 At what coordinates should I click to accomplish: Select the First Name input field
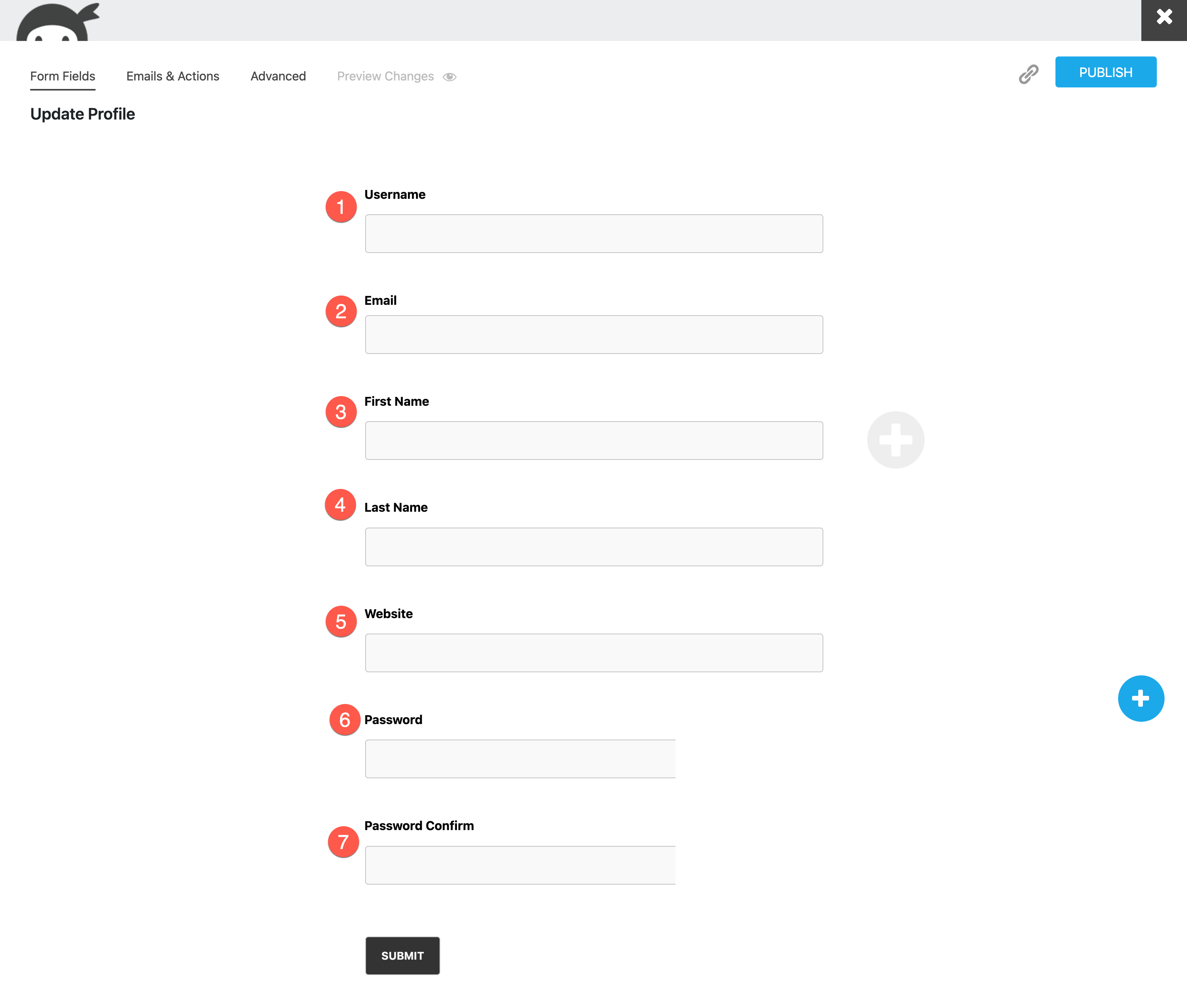pos(593,441)
